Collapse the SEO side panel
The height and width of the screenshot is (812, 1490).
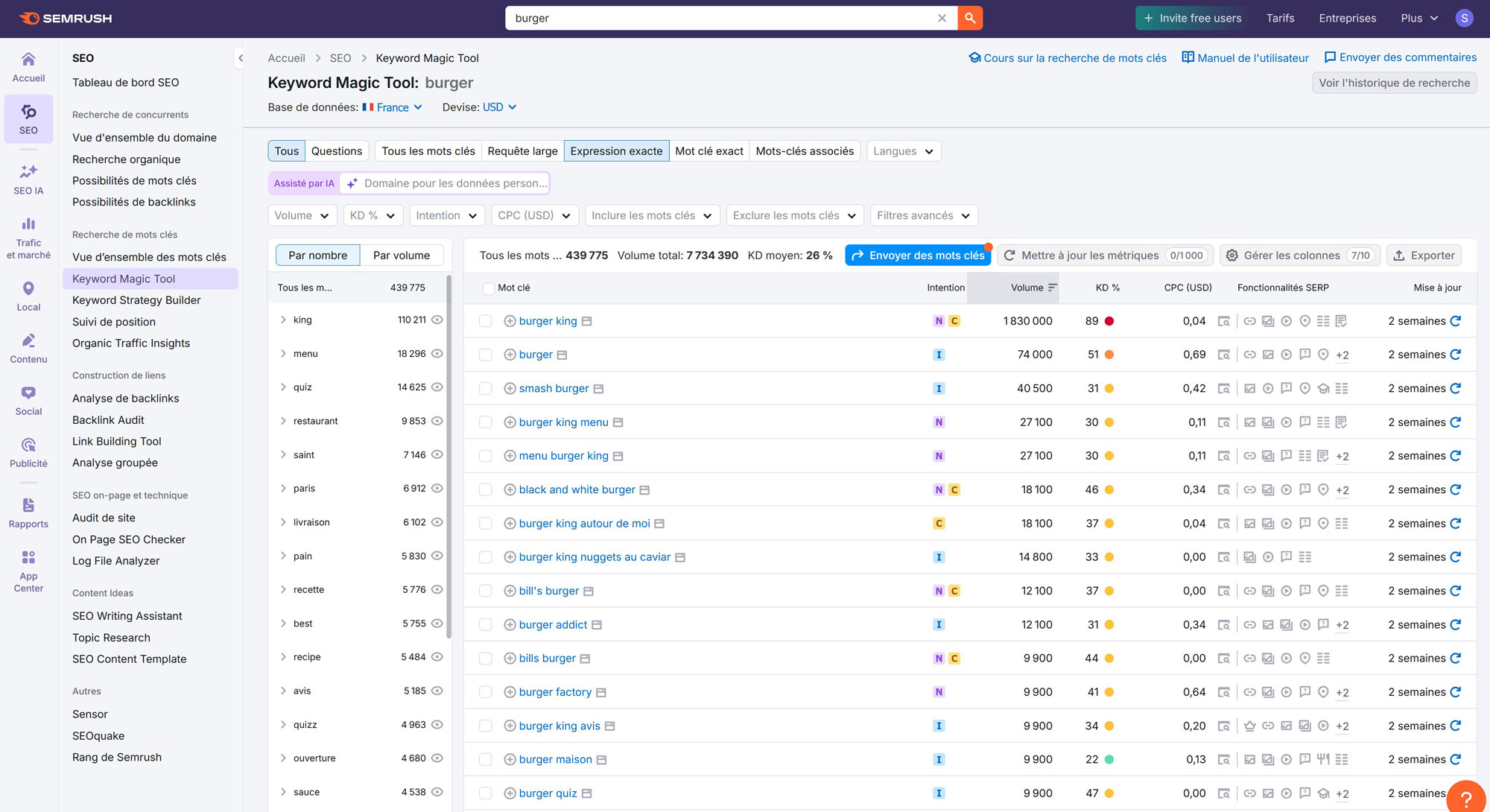pos(240,58)
